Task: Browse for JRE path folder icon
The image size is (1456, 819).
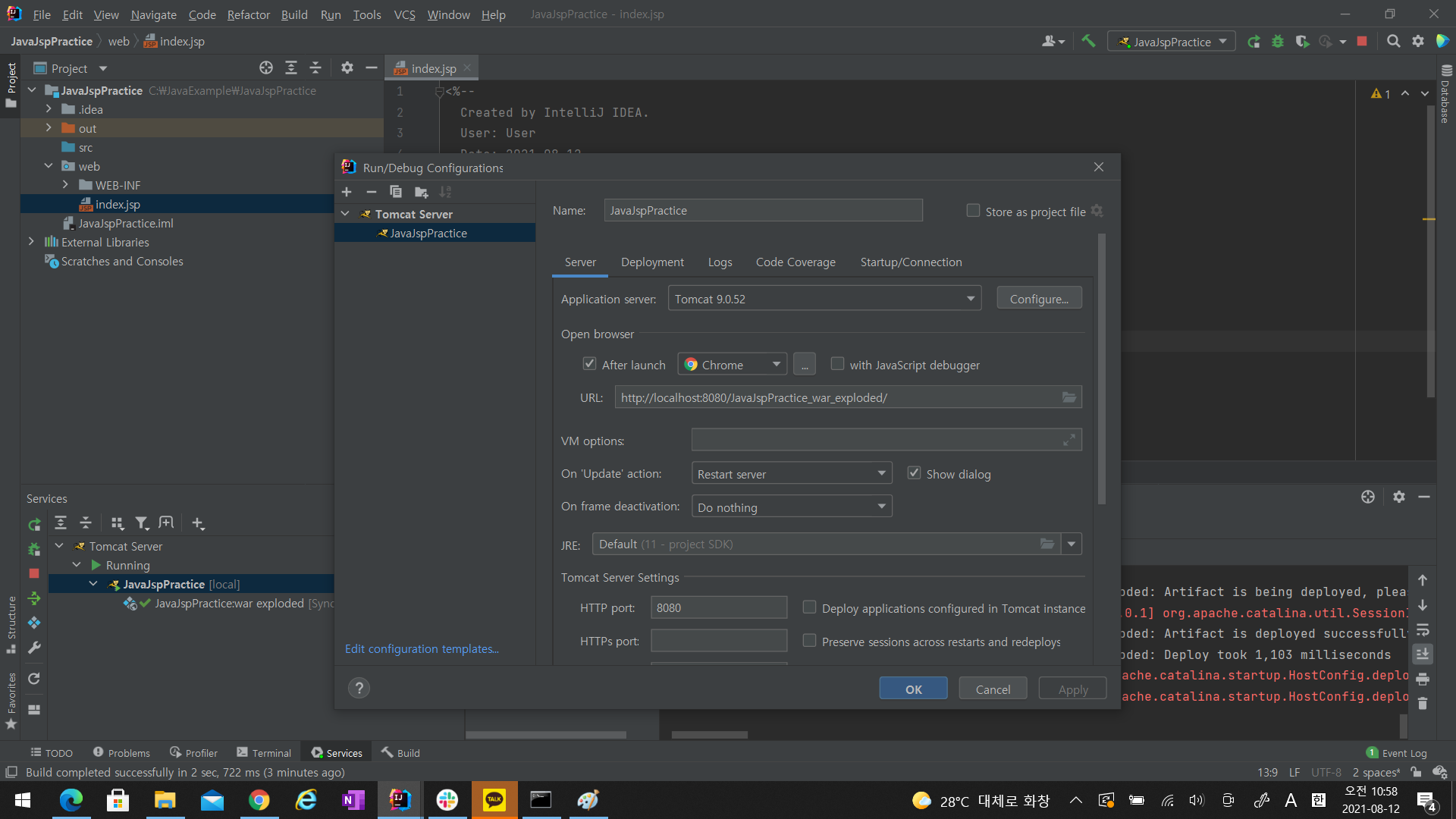Action: [x=1047, y=544]
